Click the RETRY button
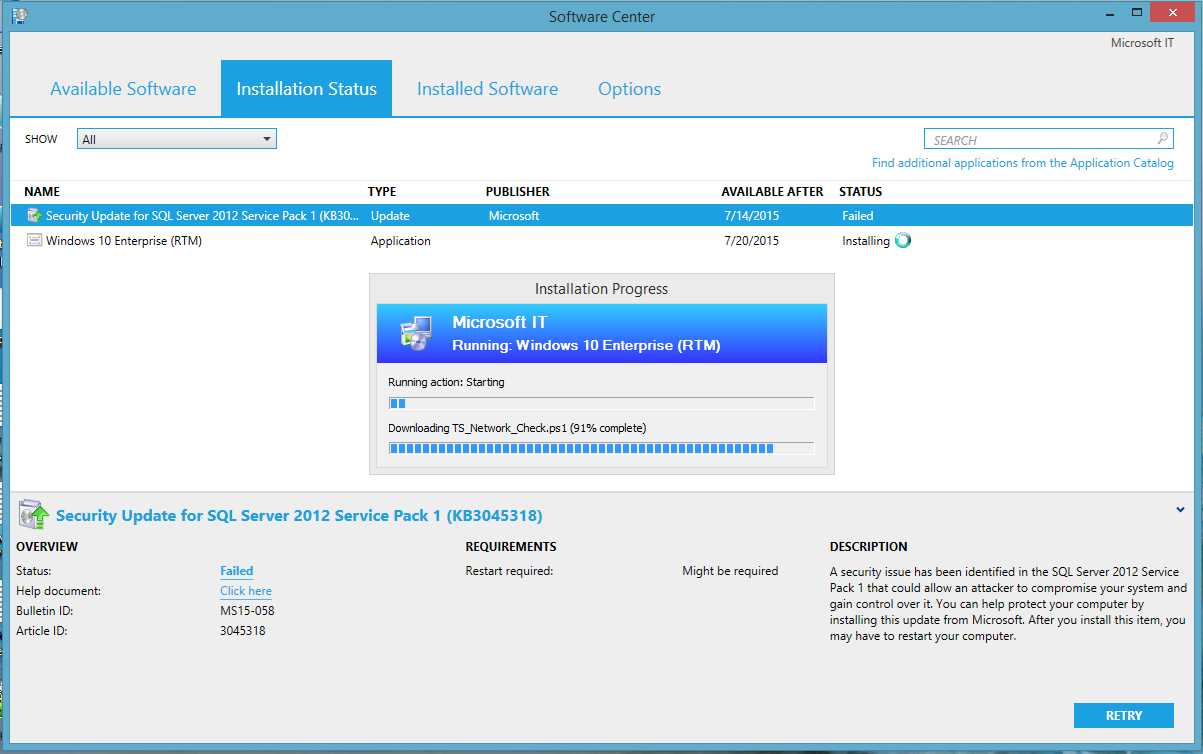This screenshot has width=1203, height=754. [x=1124, y=715]
